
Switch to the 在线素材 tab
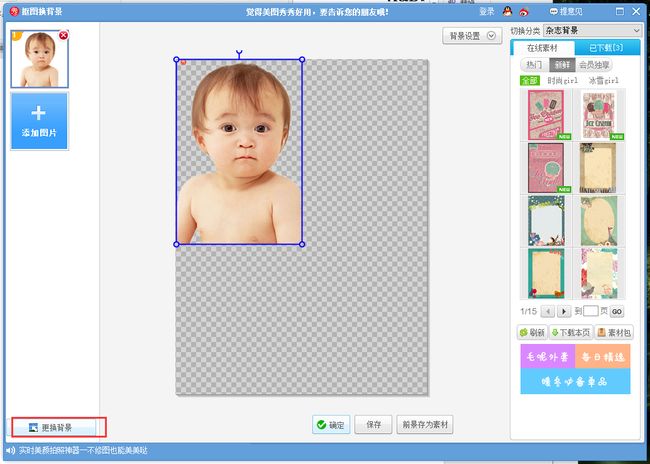click(x=542, y=48)
